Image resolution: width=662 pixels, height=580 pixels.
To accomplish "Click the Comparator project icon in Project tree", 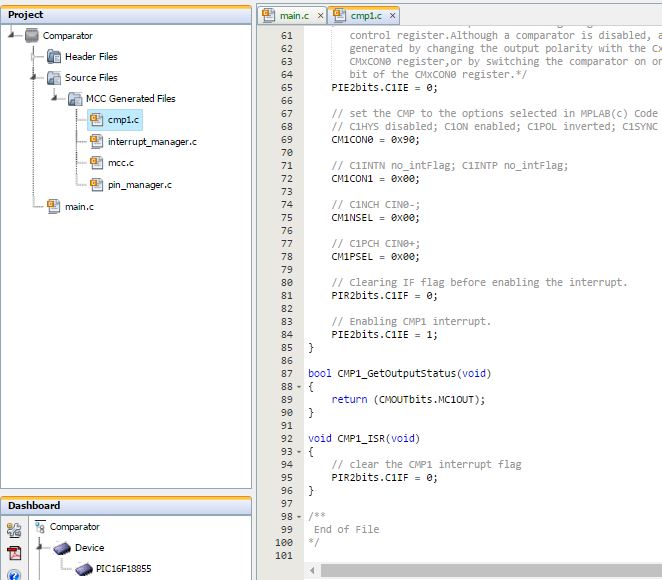I will [32, 36].
